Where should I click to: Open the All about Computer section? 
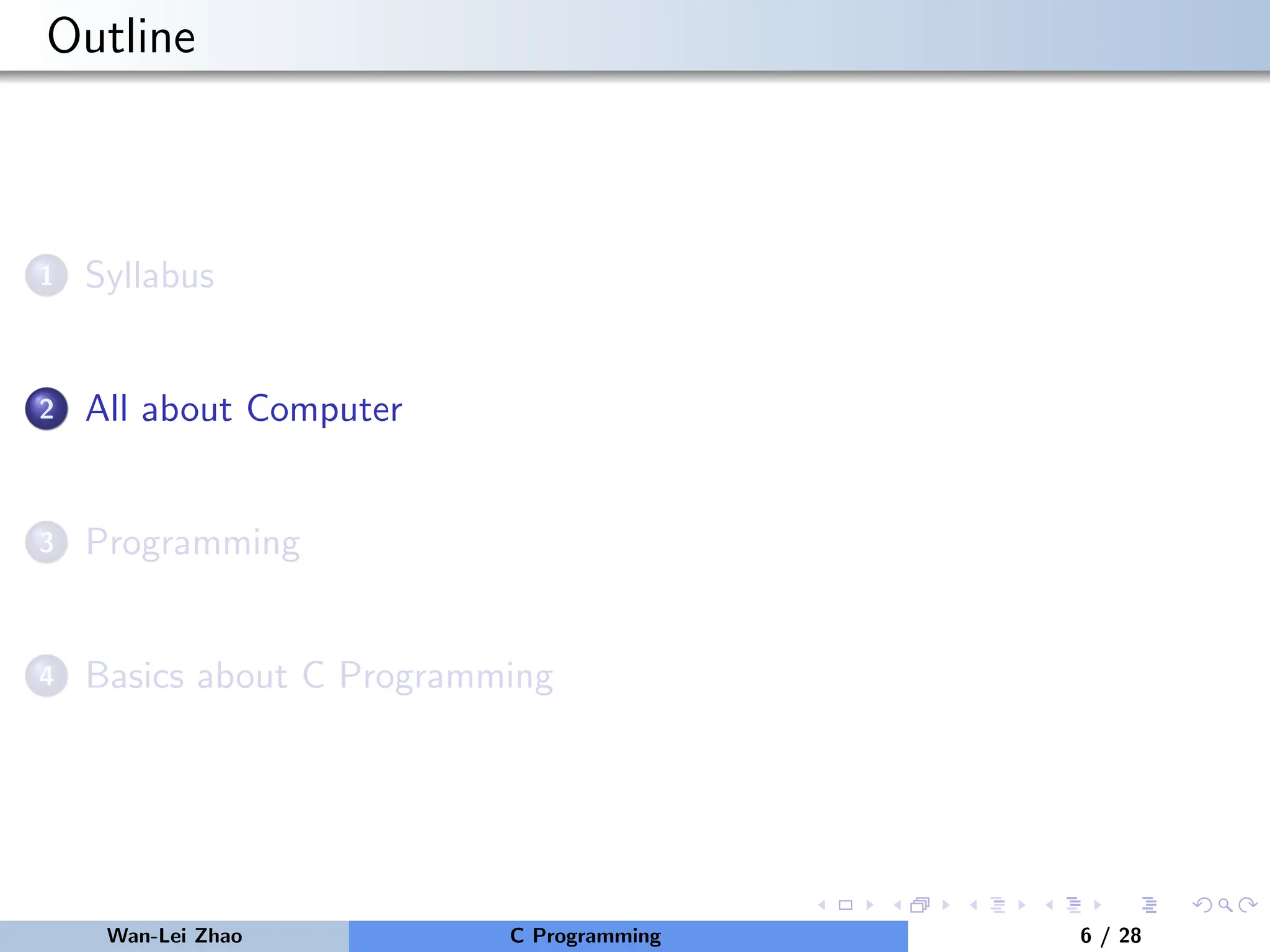point(244,409)
